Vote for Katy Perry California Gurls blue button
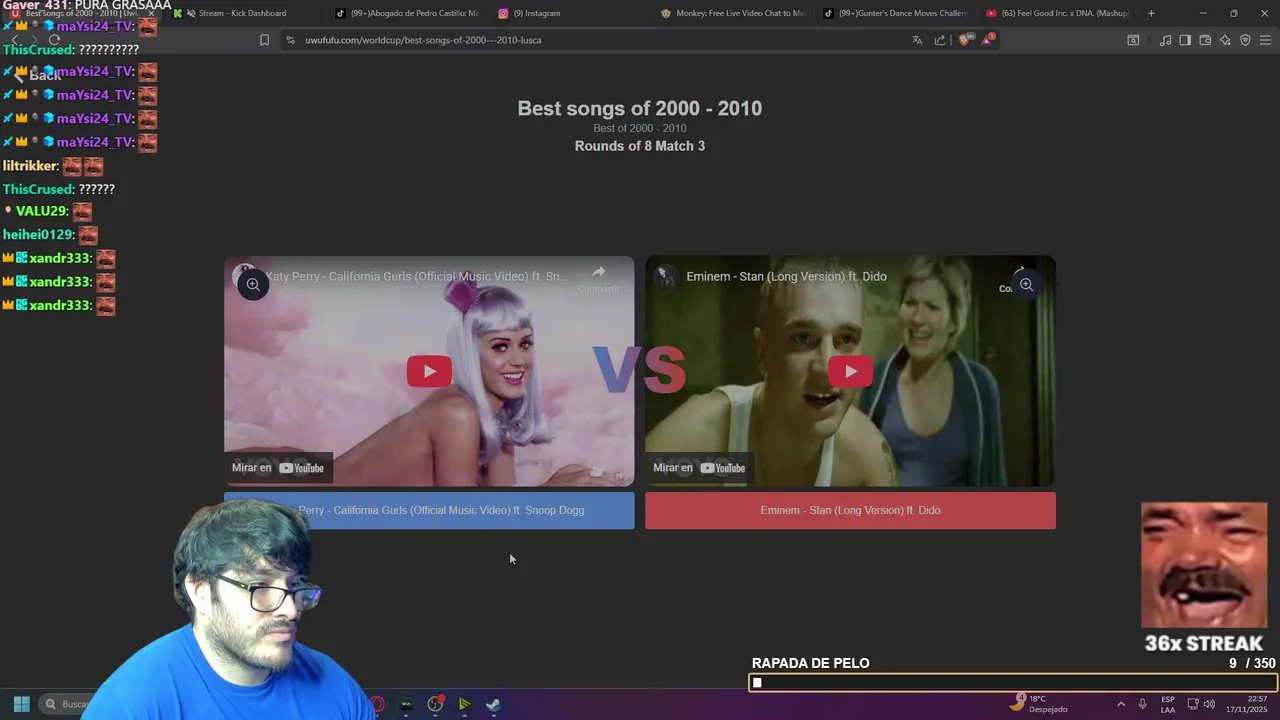1280x720 pixels. coord(429,510)
